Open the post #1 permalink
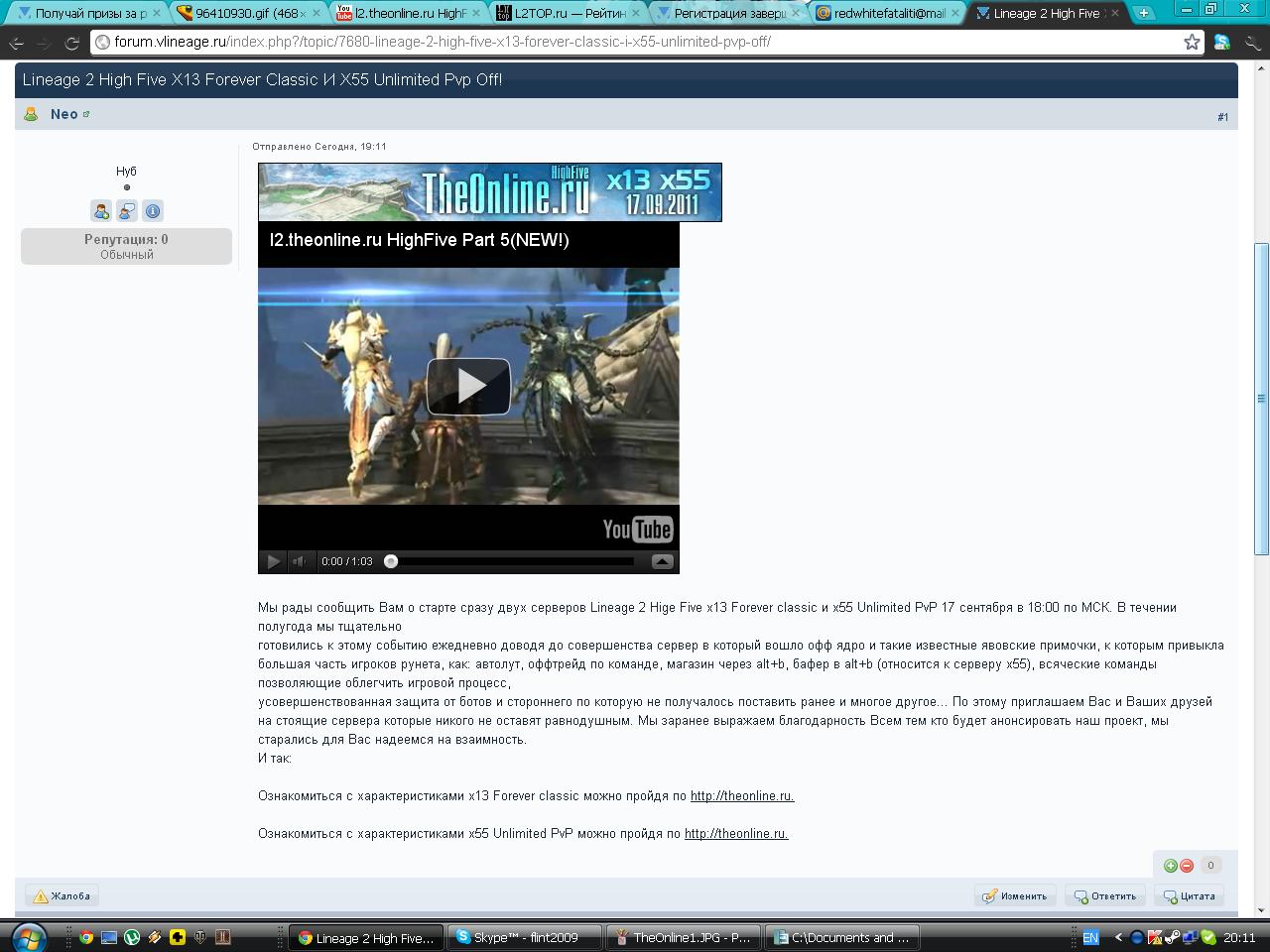 click(x=1222, y=117)
